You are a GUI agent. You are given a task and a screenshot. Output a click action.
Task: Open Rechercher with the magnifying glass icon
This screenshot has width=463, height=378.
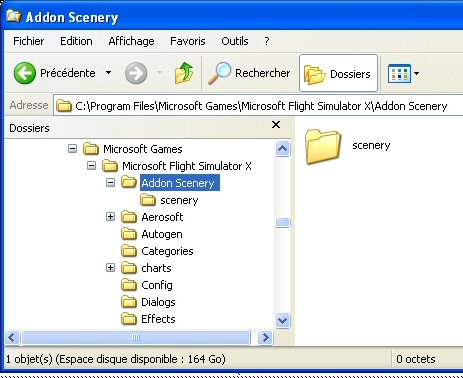pyautogui.click(x=219, y=73)
